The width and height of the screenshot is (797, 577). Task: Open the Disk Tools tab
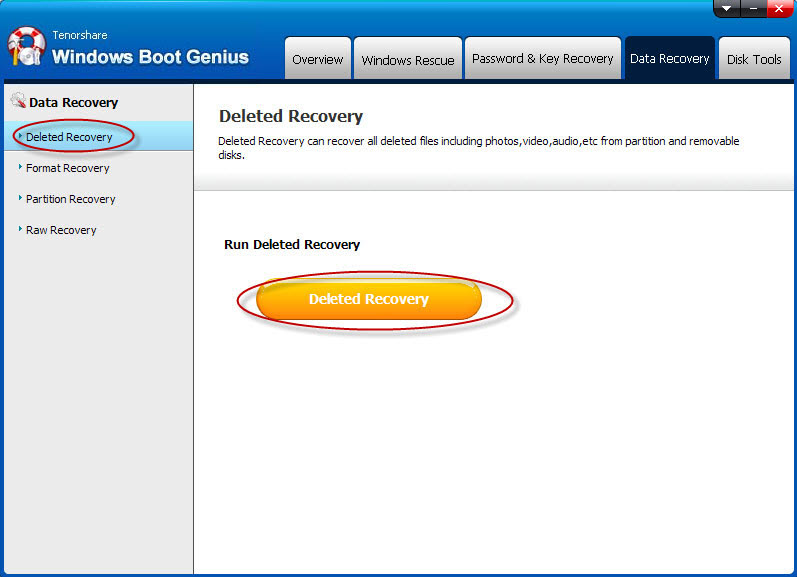pos(754,59)
